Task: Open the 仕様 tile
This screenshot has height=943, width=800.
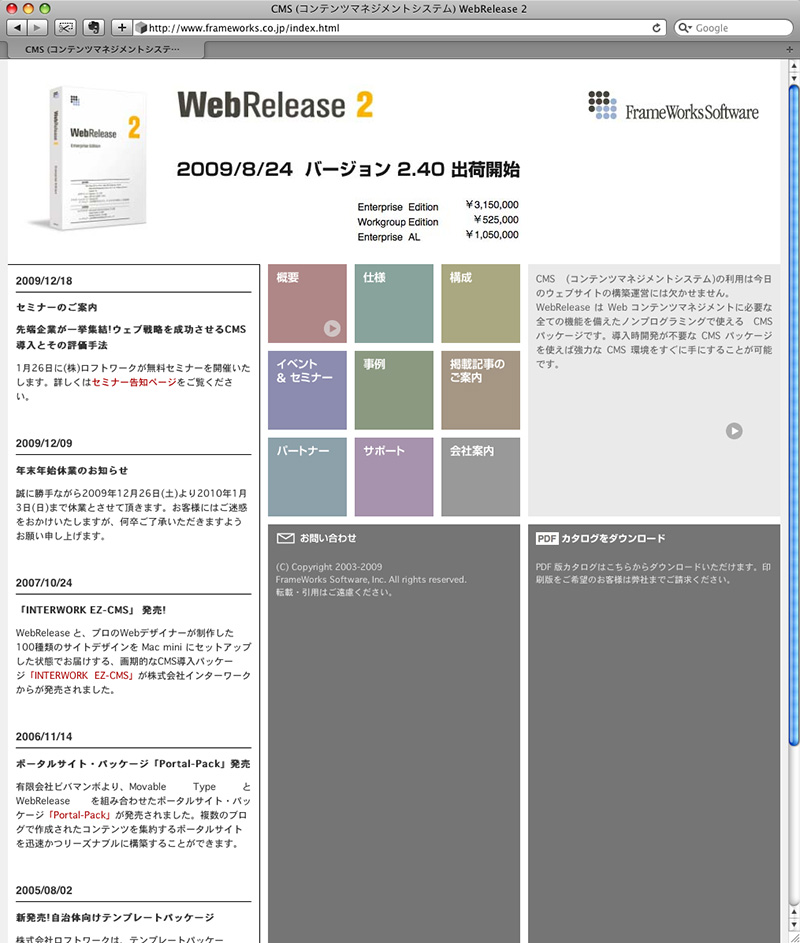Action: pos(394,304)
